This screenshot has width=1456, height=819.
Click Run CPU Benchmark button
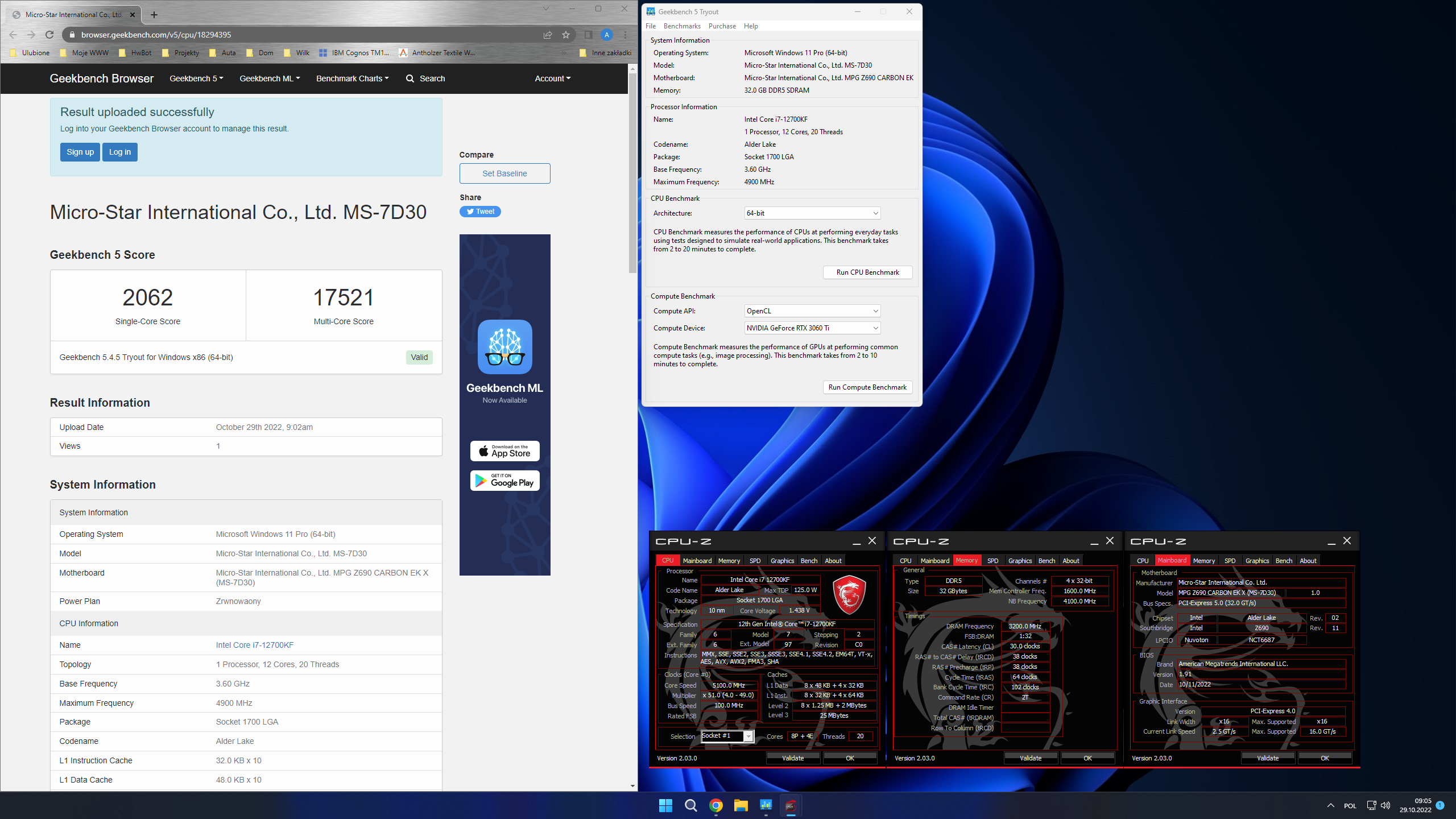pyautogui.click(x=867, y=272)
